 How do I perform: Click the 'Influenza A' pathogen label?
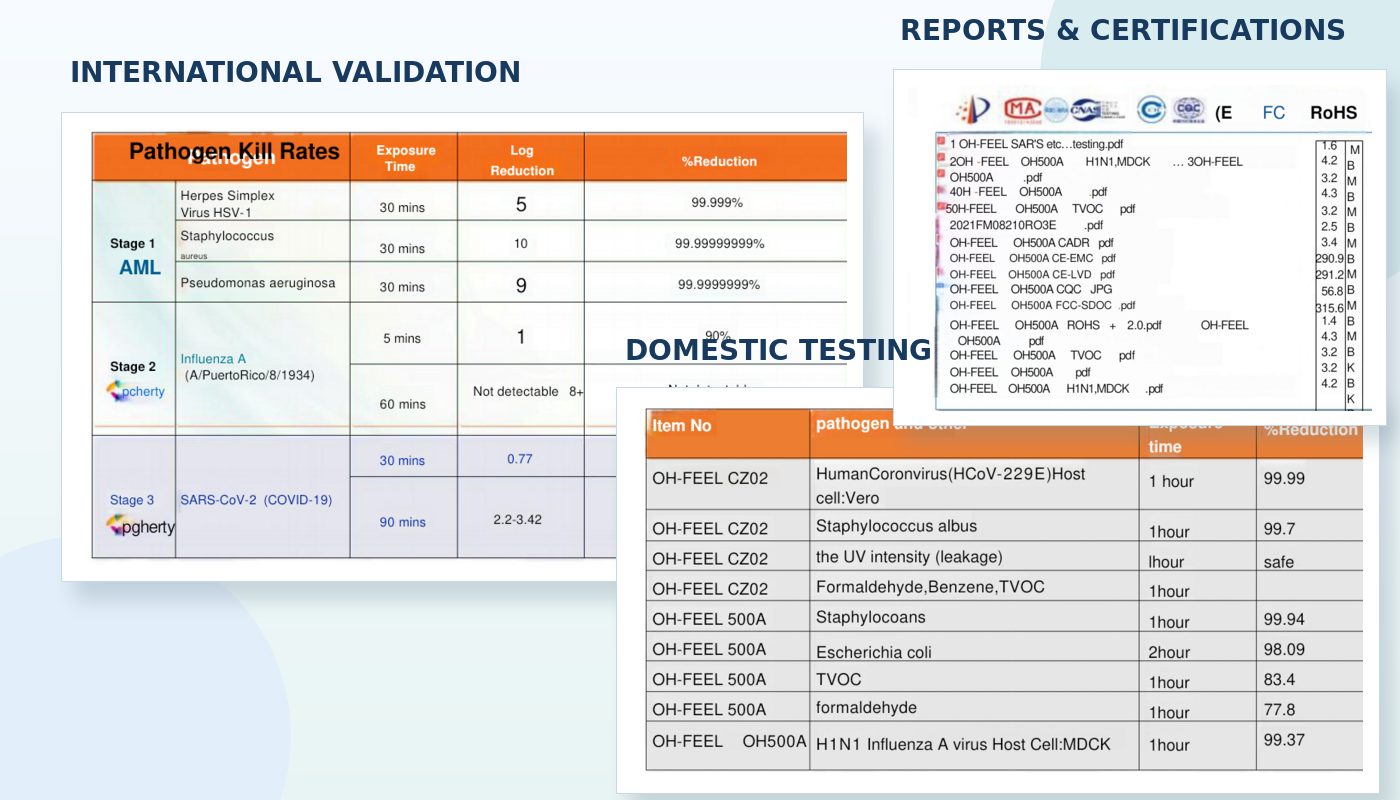[213, 359]
